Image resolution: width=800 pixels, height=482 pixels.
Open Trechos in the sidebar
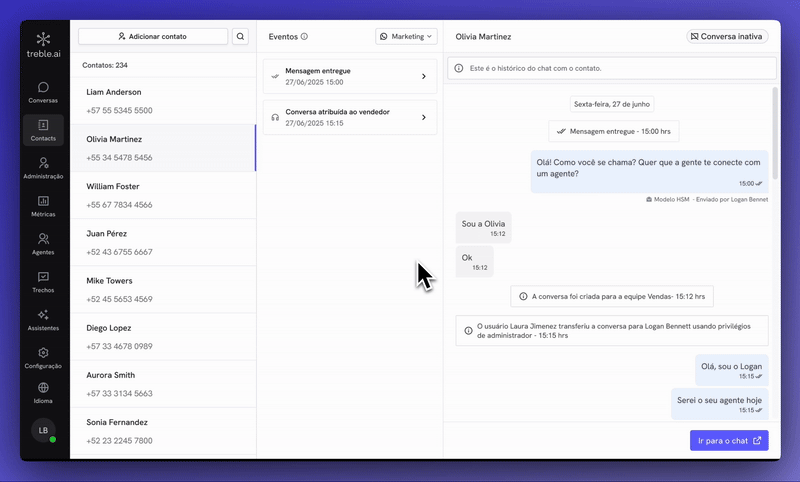coord(43,282)
